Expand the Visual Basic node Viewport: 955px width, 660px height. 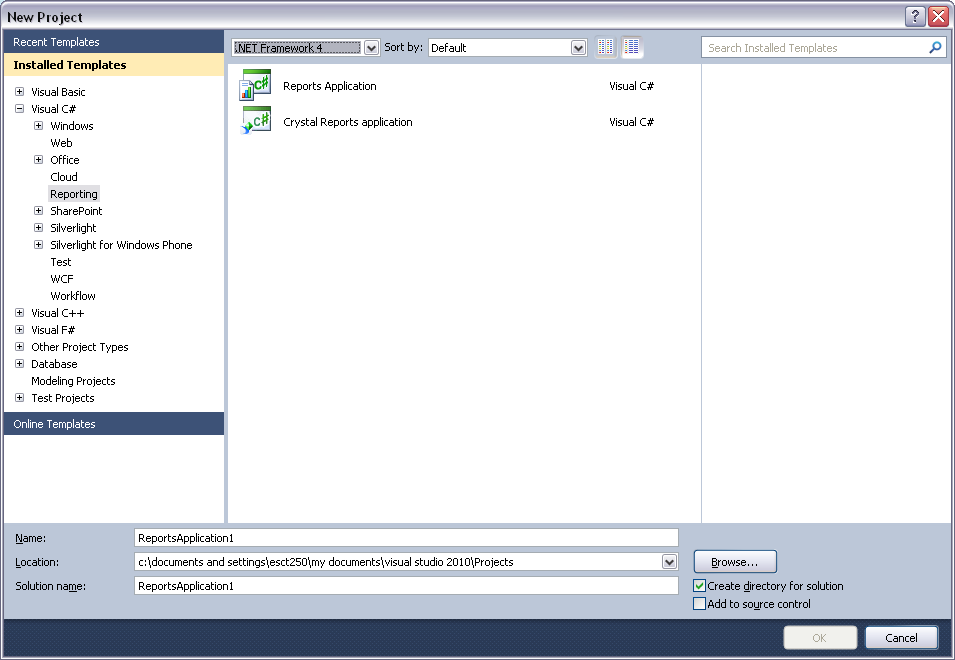click(x=19, y=91)
